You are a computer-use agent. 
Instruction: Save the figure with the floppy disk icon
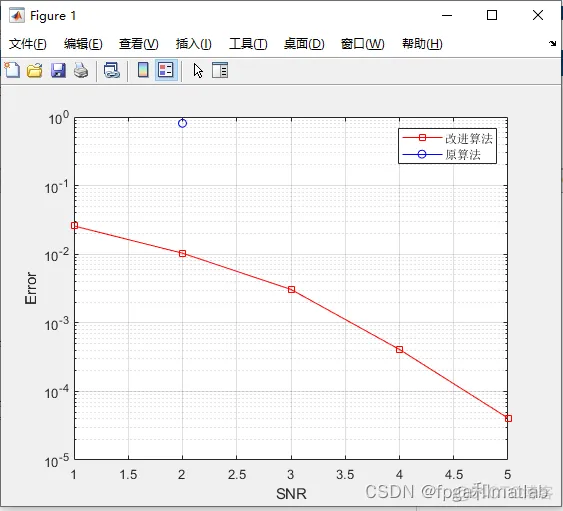coord(58,70)
